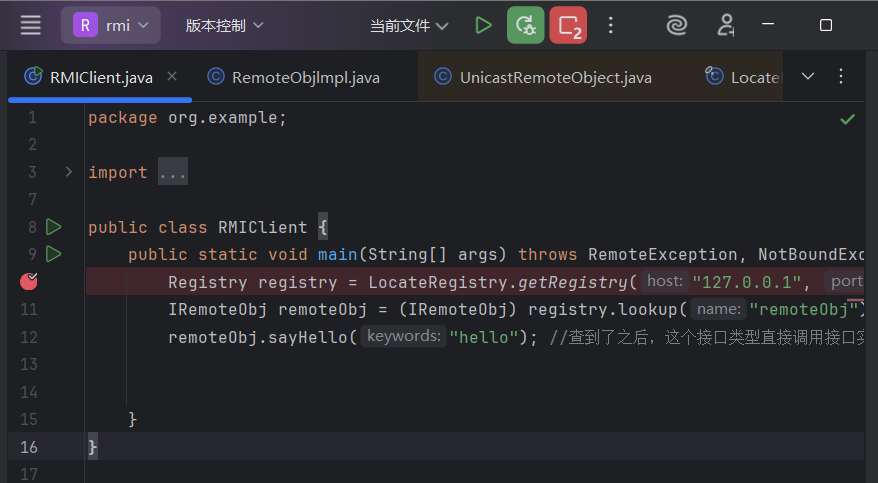Open the editor tab options menu
Viewport: 878px width, 483px height.
841,76
